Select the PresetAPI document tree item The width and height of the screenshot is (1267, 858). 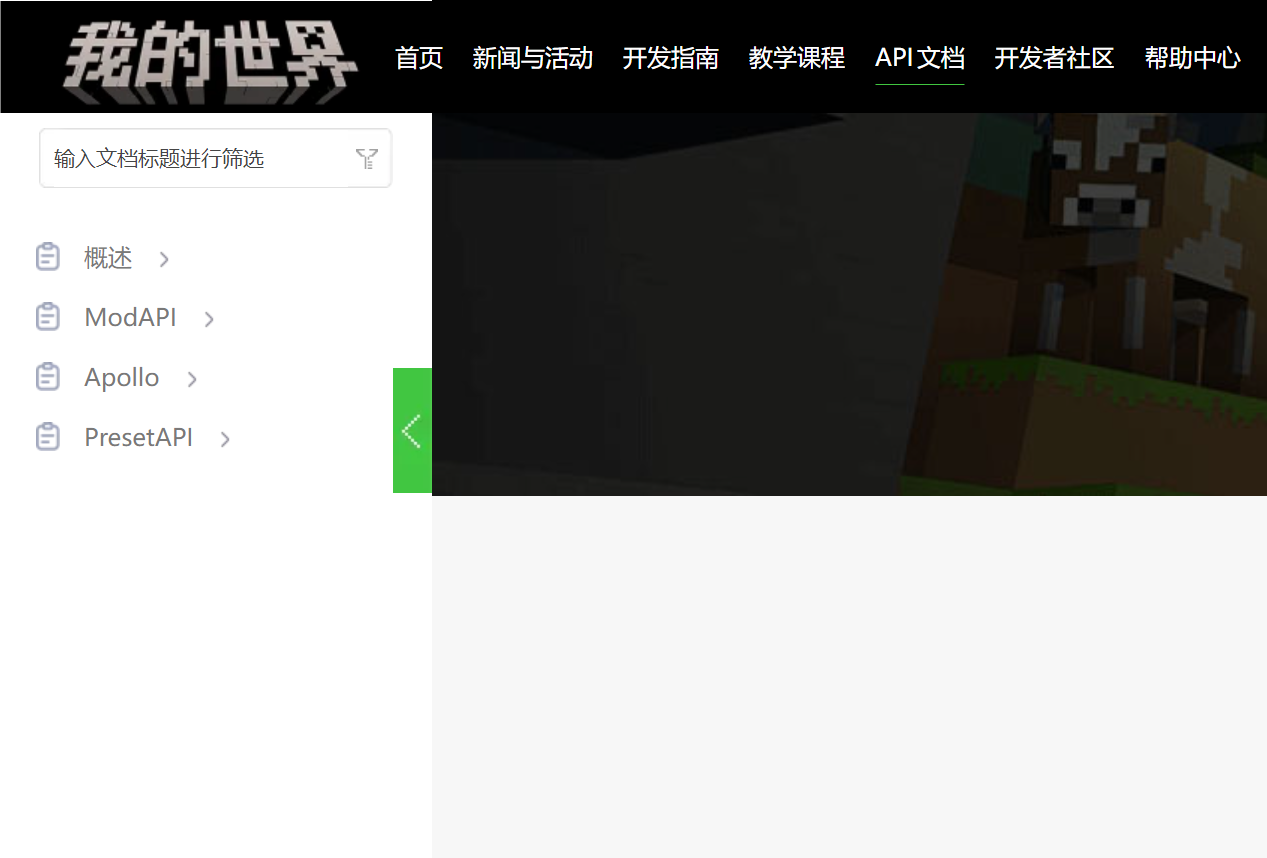pos(138,438)
